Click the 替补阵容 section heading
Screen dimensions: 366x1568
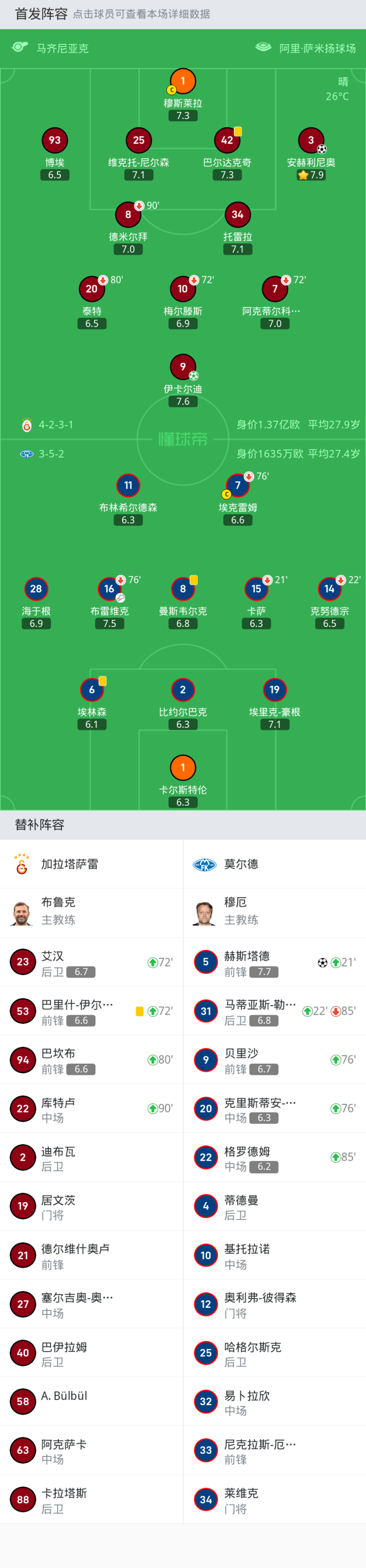(x=40, y=825)
